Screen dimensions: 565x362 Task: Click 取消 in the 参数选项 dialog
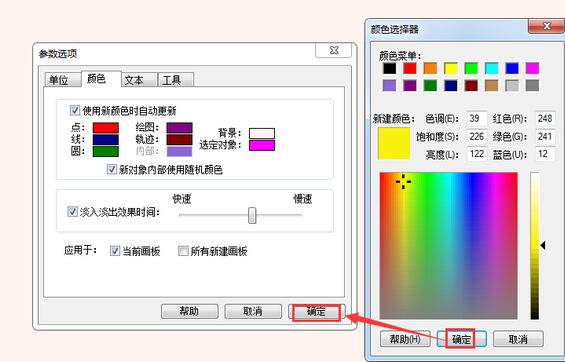click(x=253, y=311)
